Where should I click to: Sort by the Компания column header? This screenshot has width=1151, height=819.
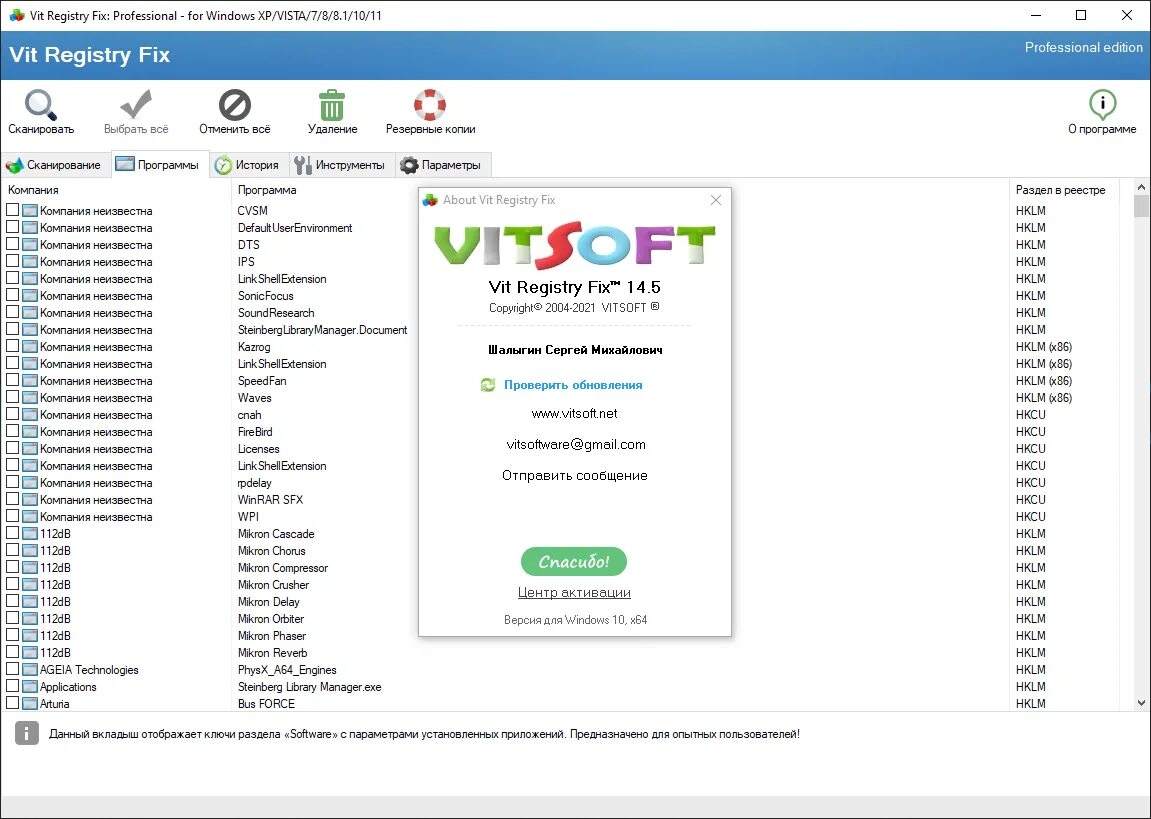[116, 190]
